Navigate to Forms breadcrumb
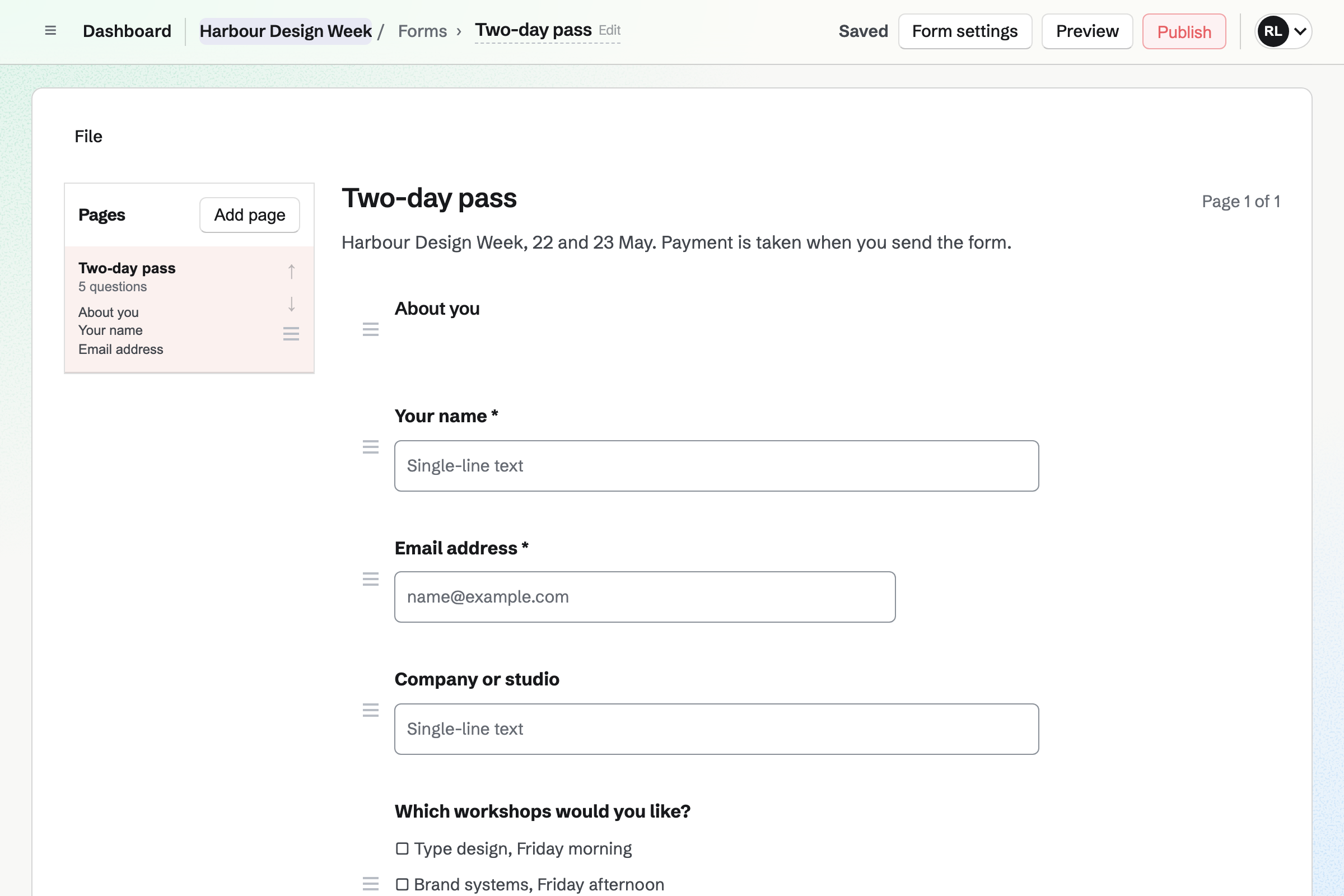Viewport: 1344px width, 896px height. tap(422, 31)
